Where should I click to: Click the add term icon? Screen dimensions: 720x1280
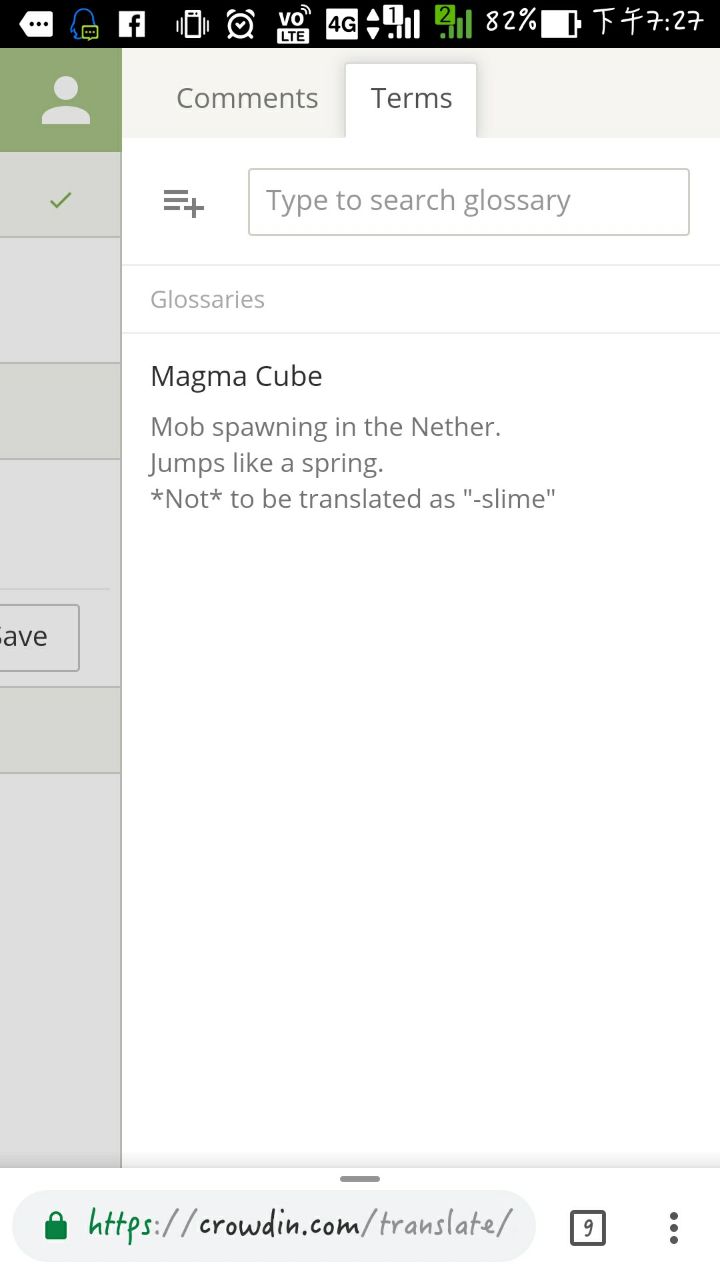click(184, 202)
